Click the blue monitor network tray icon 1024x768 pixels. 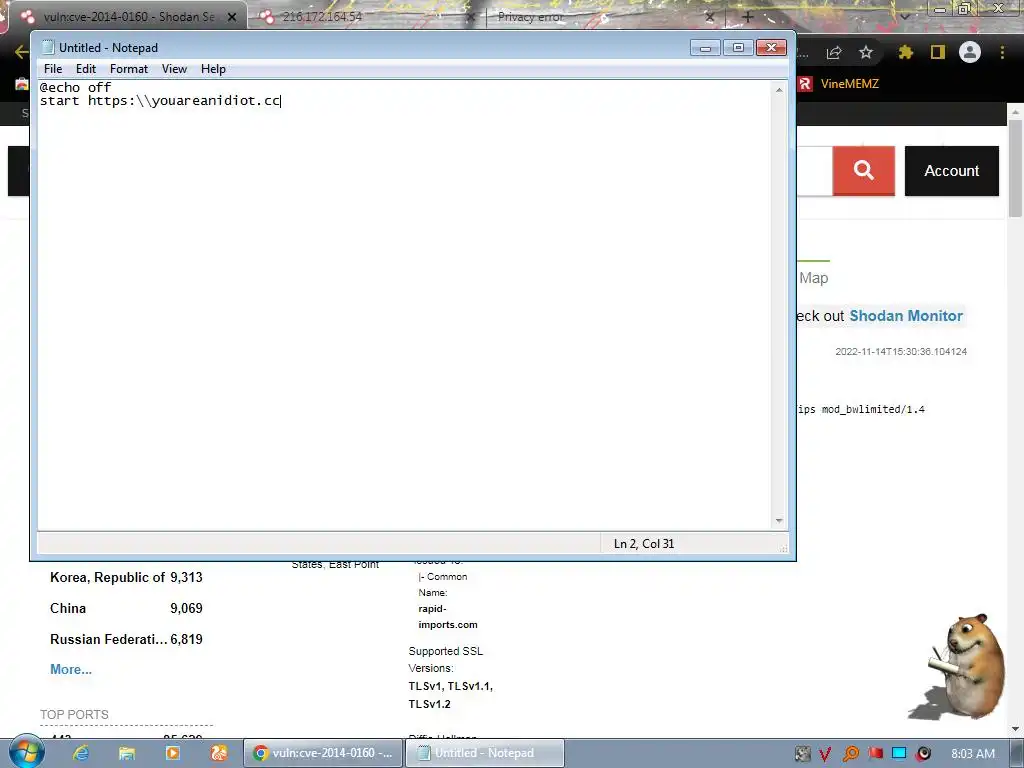point(899,754)
